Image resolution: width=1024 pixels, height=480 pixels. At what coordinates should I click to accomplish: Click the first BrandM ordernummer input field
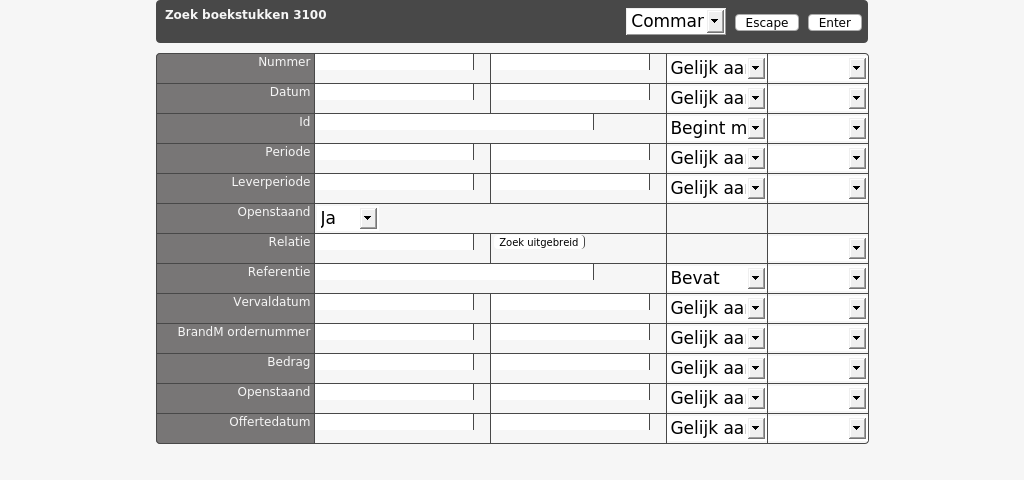[x=394, y=332]
